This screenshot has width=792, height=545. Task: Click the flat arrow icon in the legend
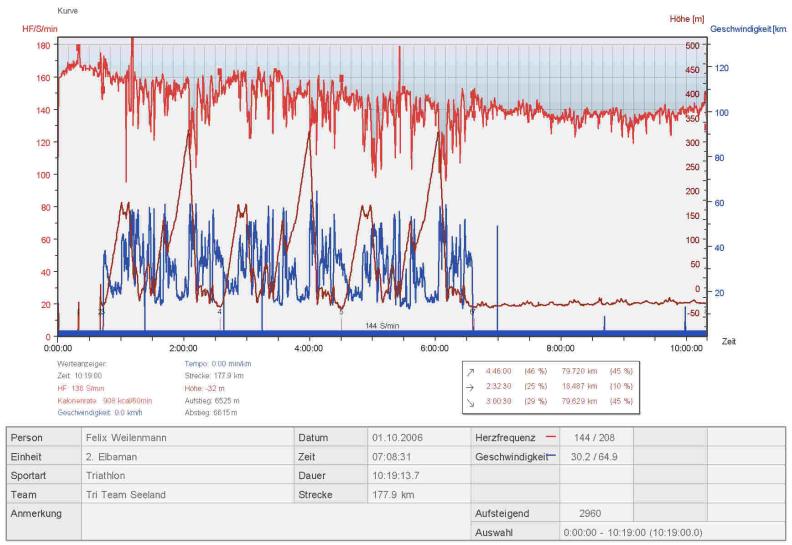(469, 385)
